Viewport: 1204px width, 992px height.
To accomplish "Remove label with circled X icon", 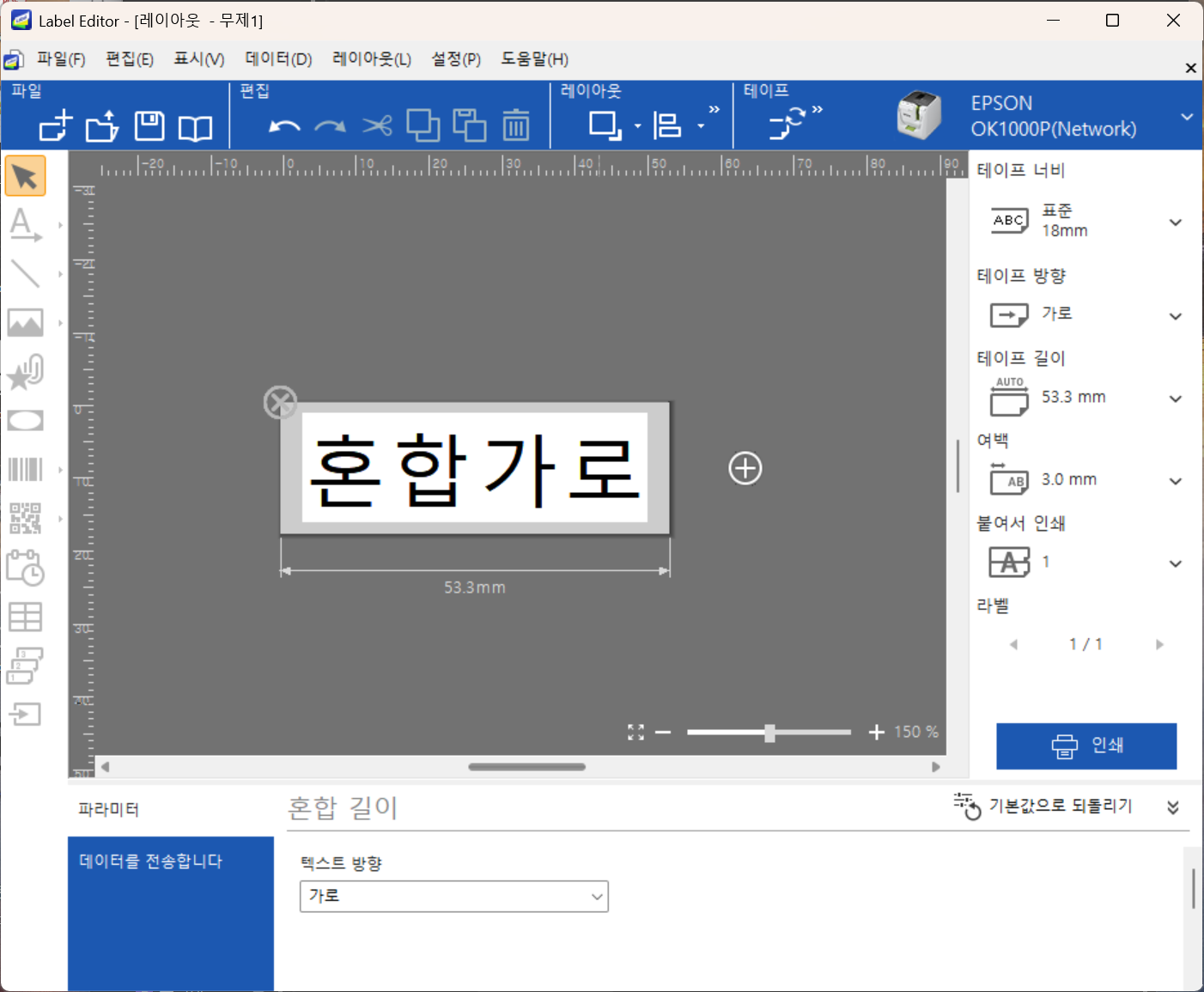I will [280, 402].
